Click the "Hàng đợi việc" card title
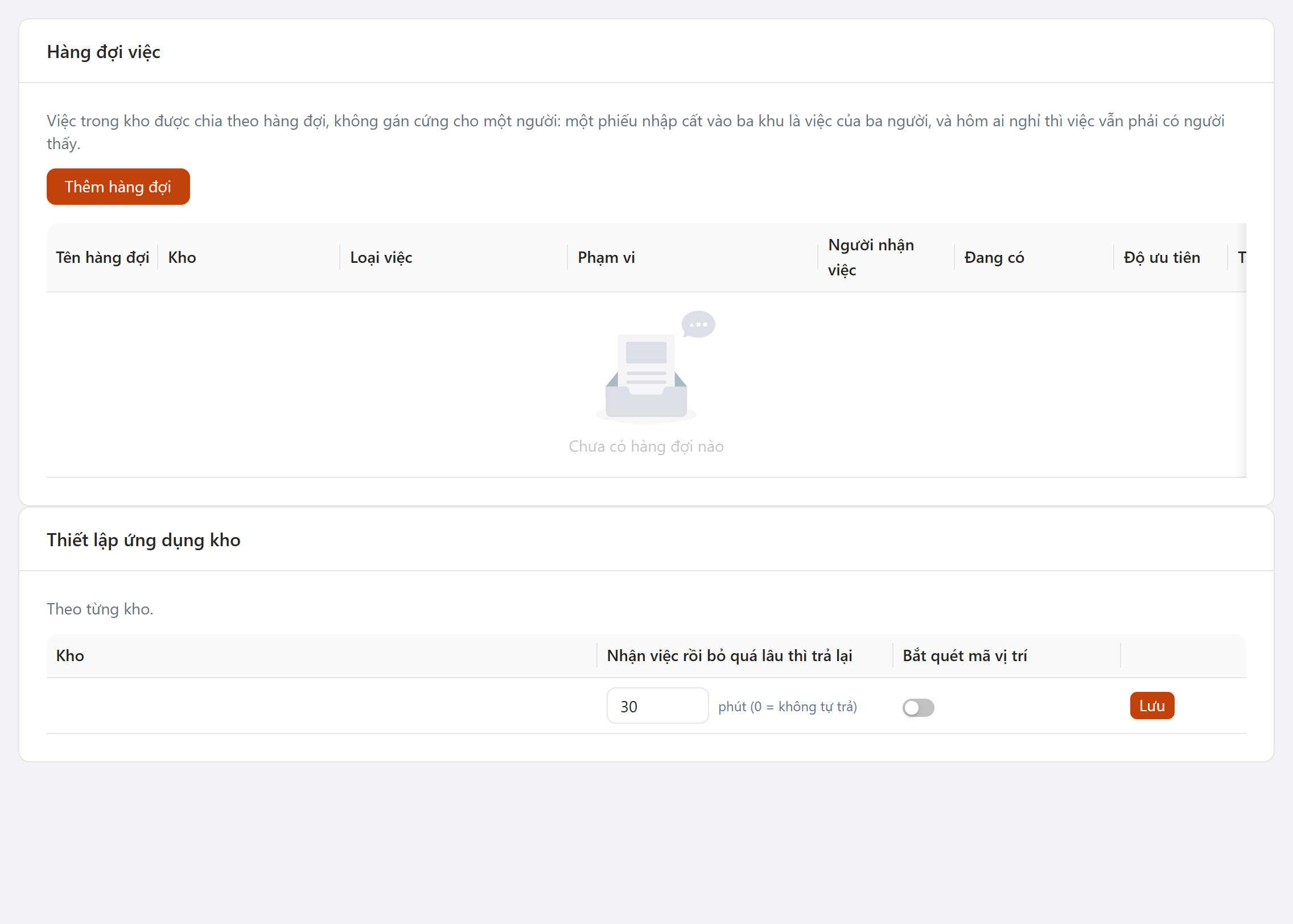 pos(104,52)
